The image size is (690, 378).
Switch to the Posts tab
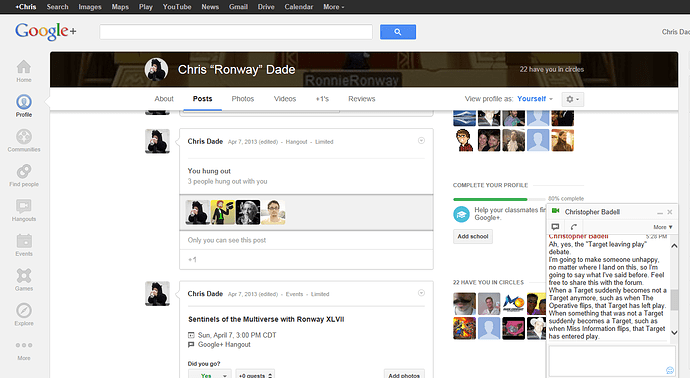tap(202, 99)
